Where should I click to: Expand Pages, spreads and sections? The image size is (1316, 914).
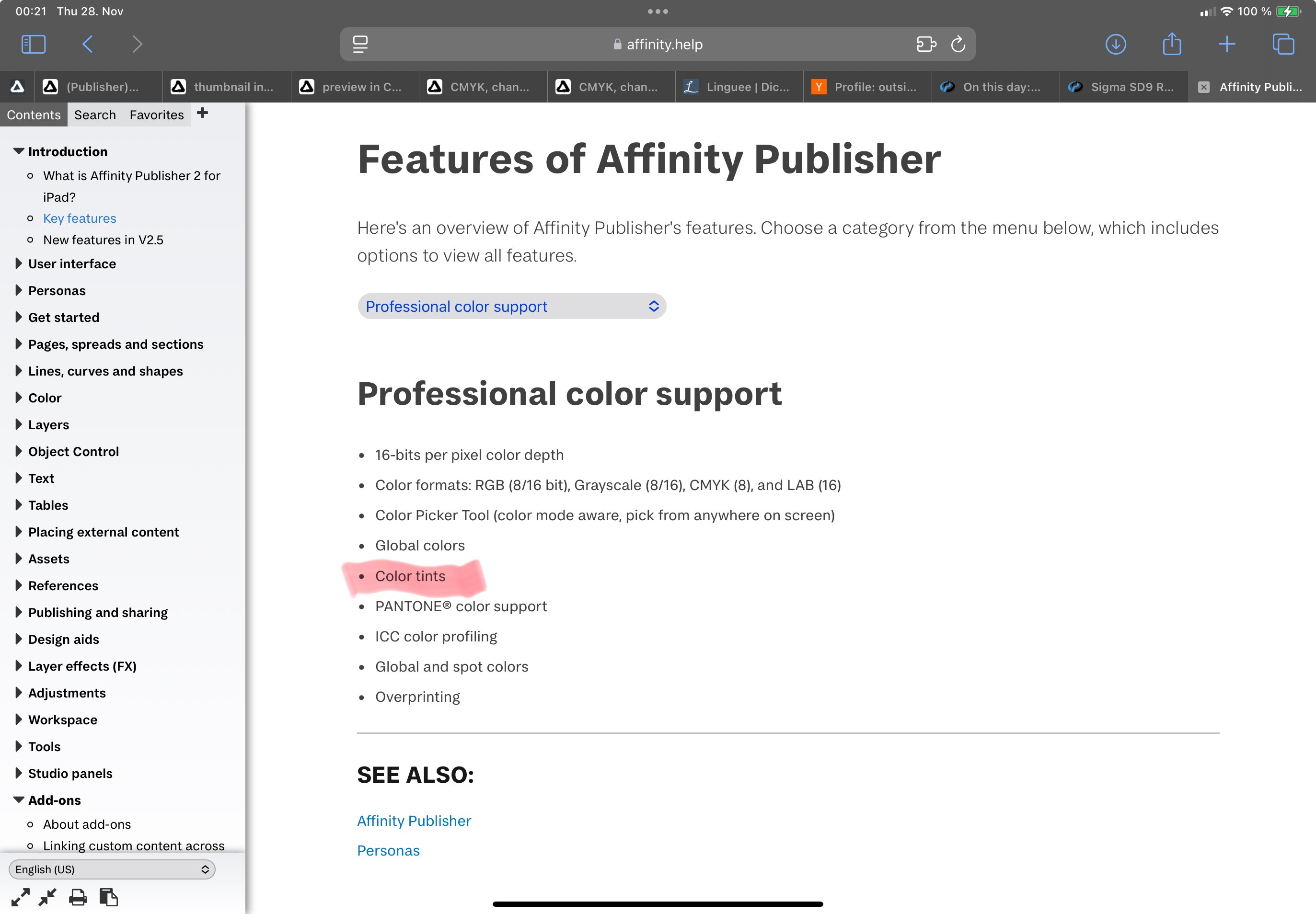click(18, 344)
